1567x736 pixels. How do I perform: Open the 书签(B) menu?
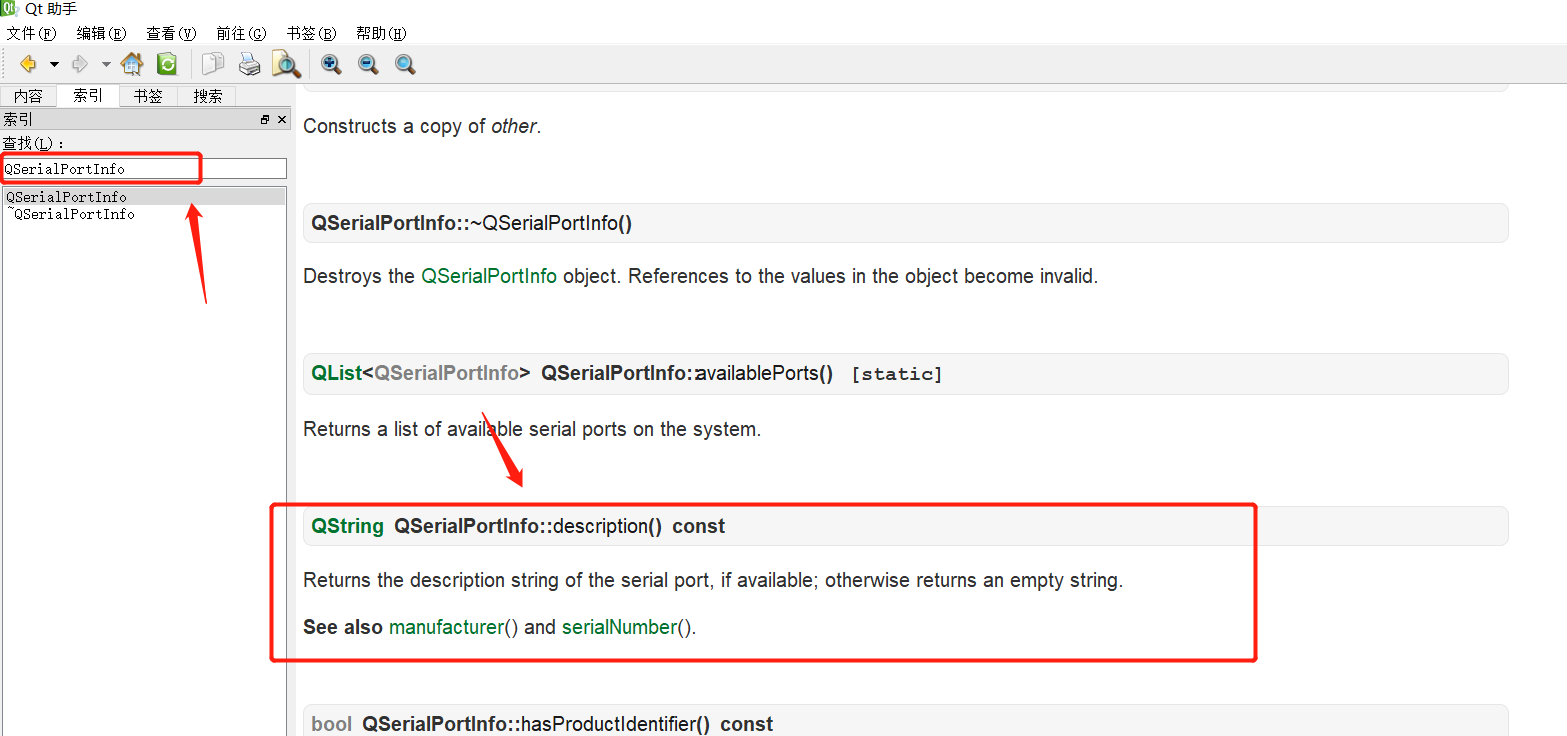pyautogui.click(x=311, y=33)
